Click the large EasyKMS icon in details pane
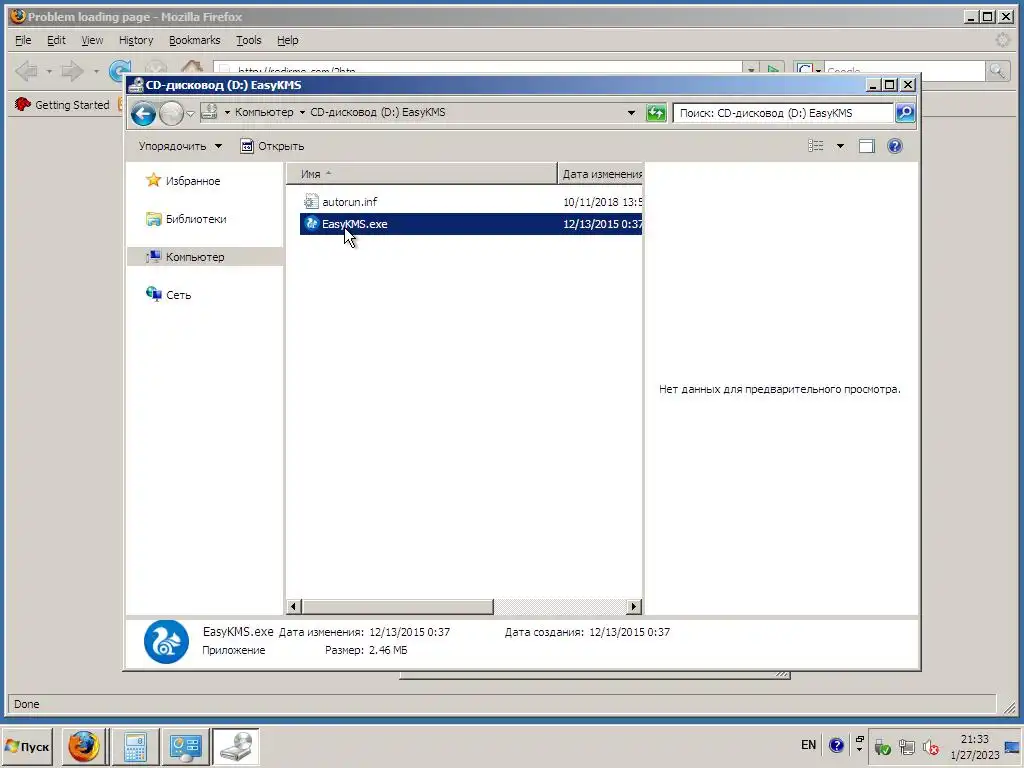The width and height of the screenshot is (1024, 768). point(166,642)
